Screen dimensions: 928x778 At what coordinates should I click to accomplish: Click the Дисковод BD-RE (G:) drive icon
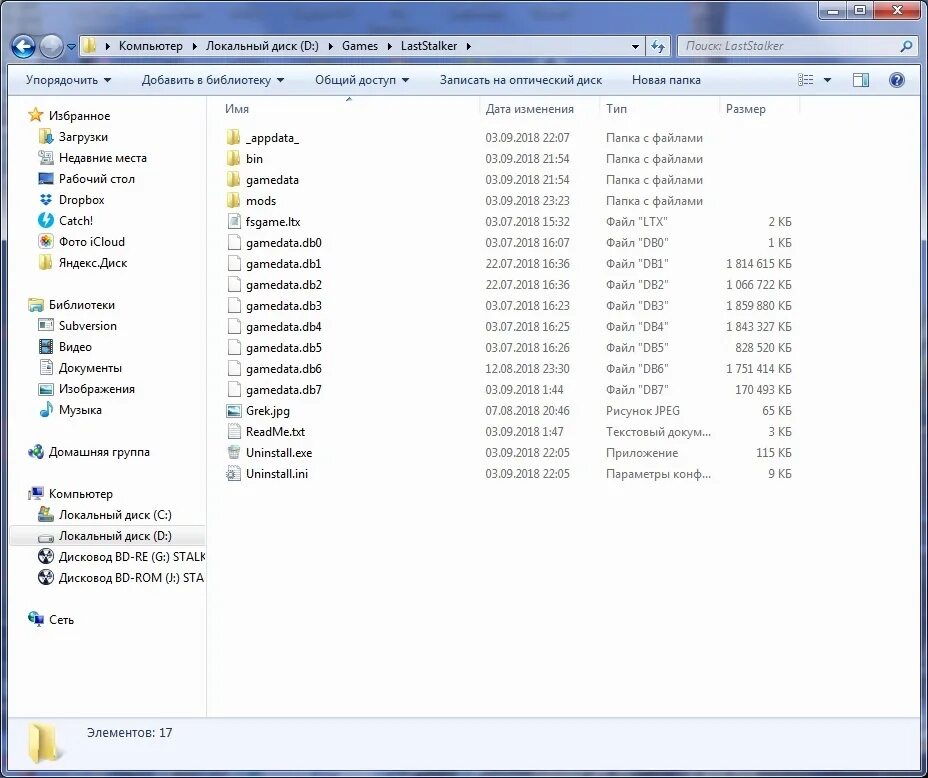pos(46,557)
